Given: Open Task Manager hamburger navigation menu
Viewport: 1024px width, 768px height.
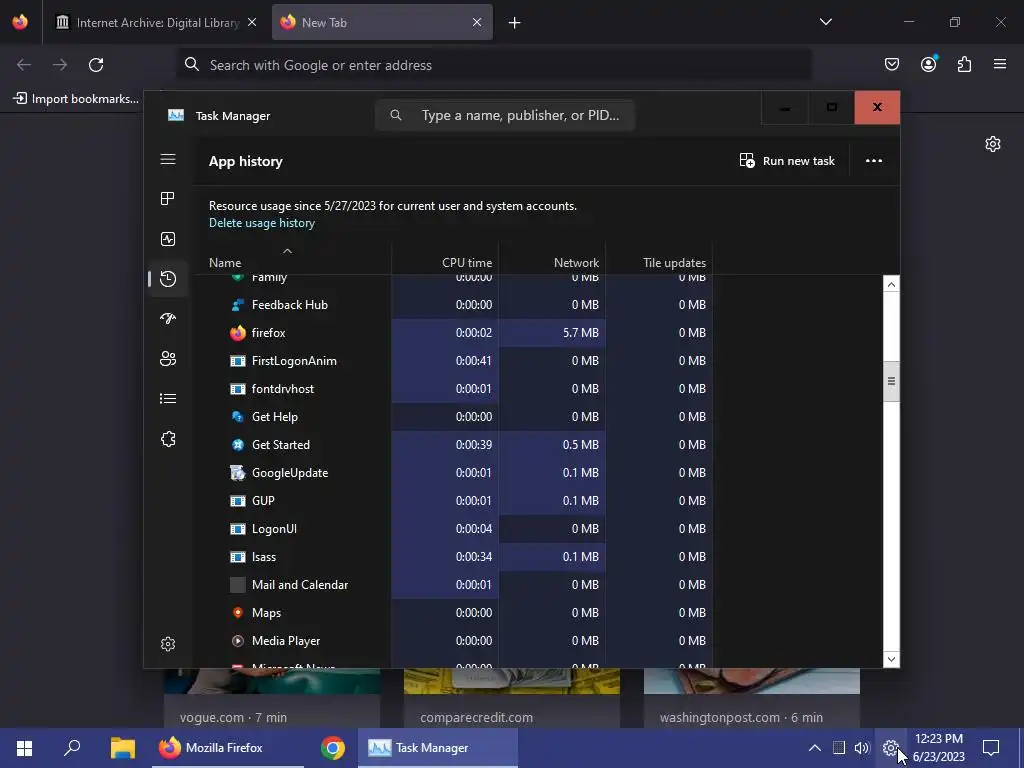Looking at the screenshot, I should [168, 159].
